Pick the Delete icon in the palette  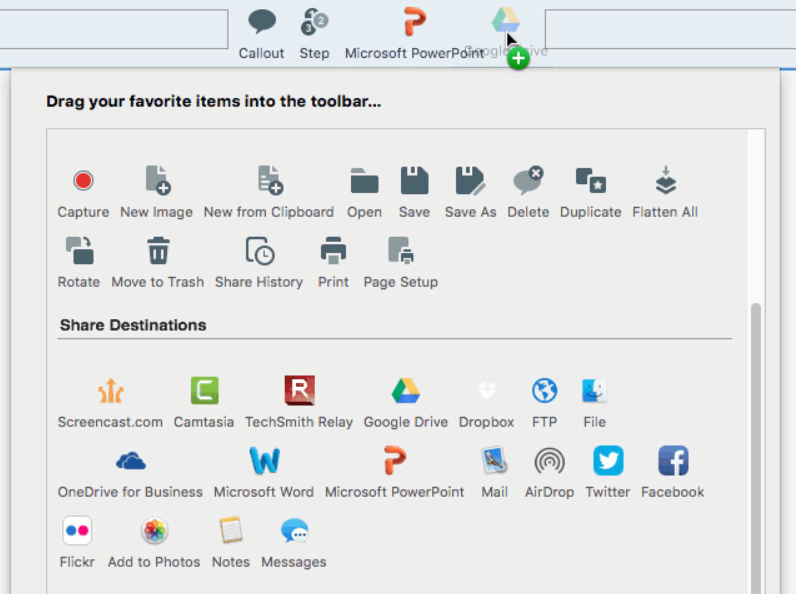pyautogui.click(x=528, y=180)
